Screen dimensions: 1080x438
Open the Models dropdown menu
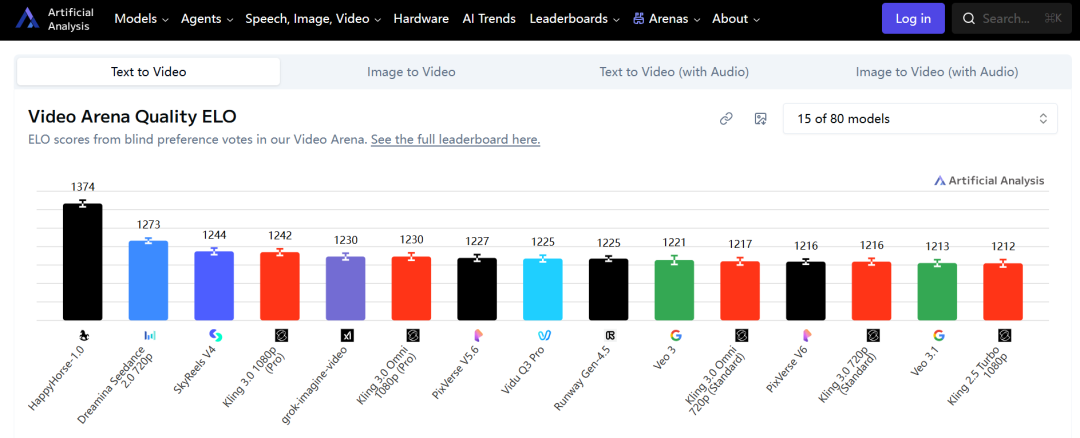click(141, 19)
